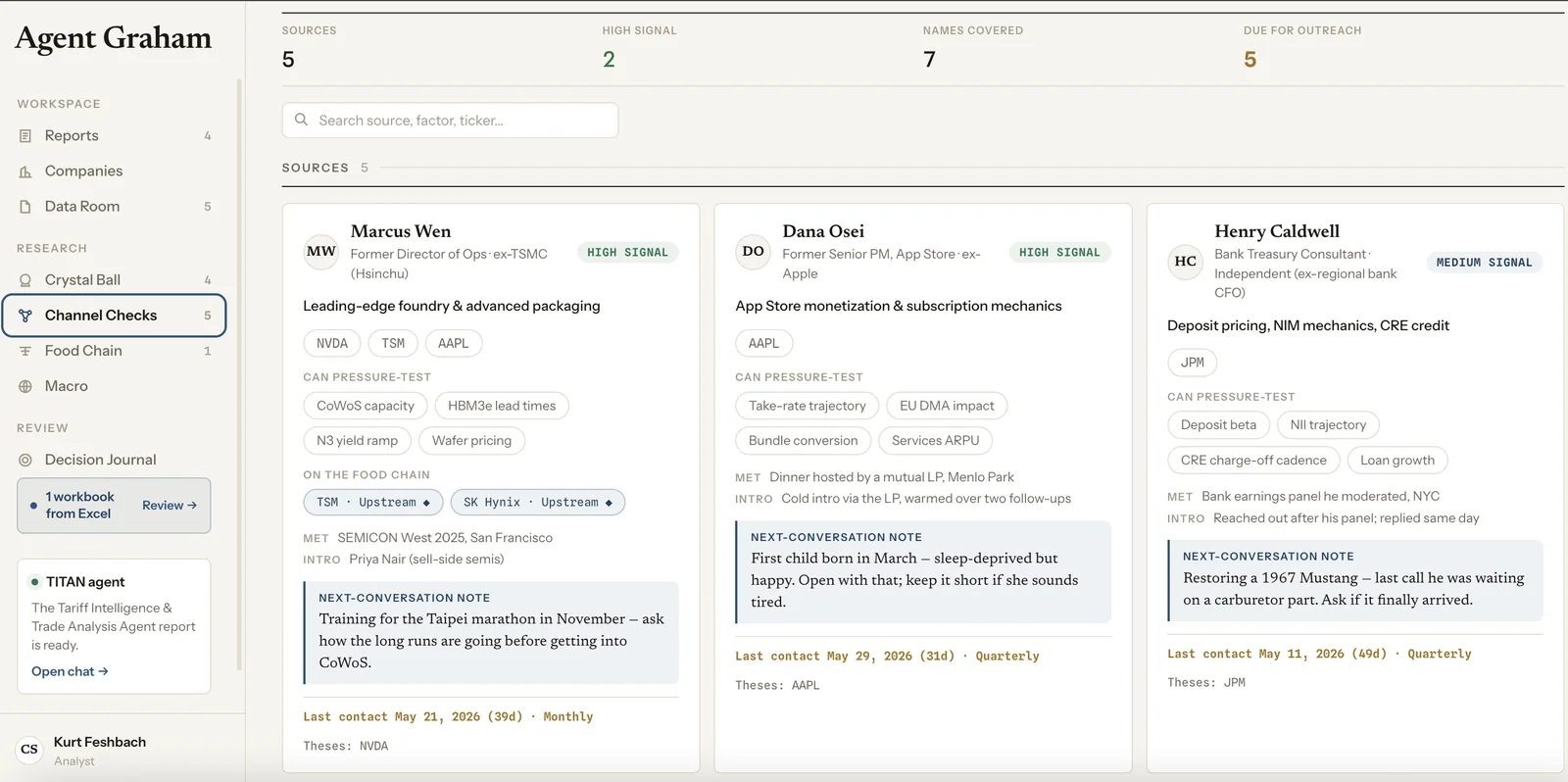Click the Decision Journal icon
Viewport: 1568px width, 782px height.
click(x=25, y=460)
